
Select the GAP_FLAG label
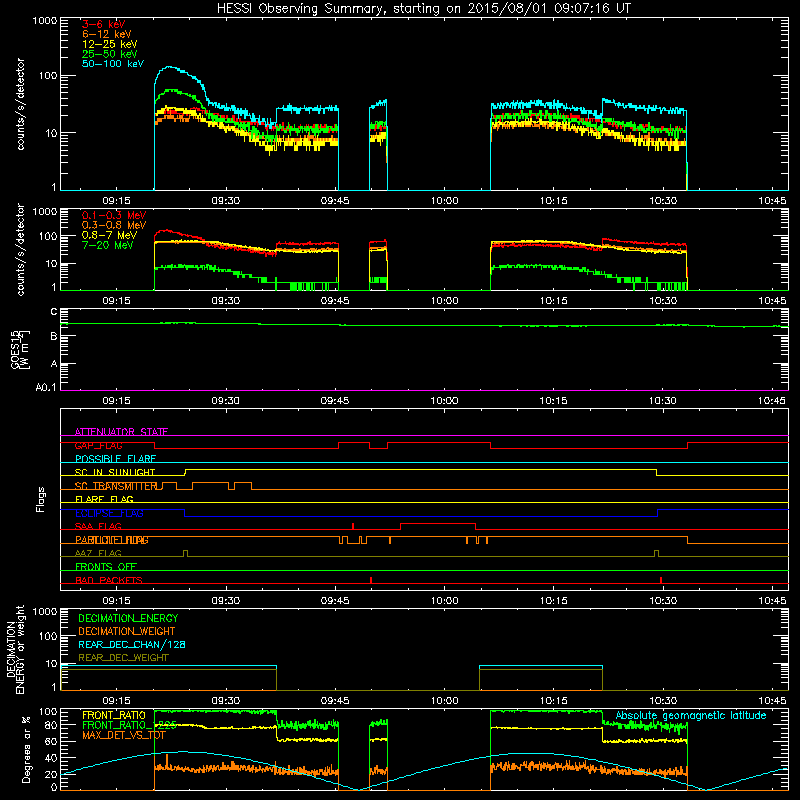99,445
